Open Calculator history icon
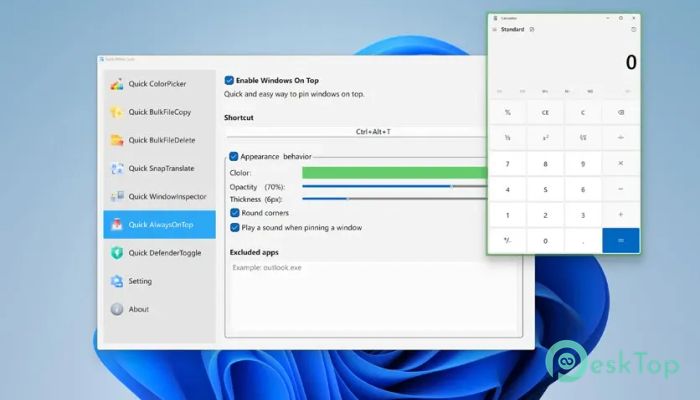Screen dimensions: 700x400 (x=633, y=29)
